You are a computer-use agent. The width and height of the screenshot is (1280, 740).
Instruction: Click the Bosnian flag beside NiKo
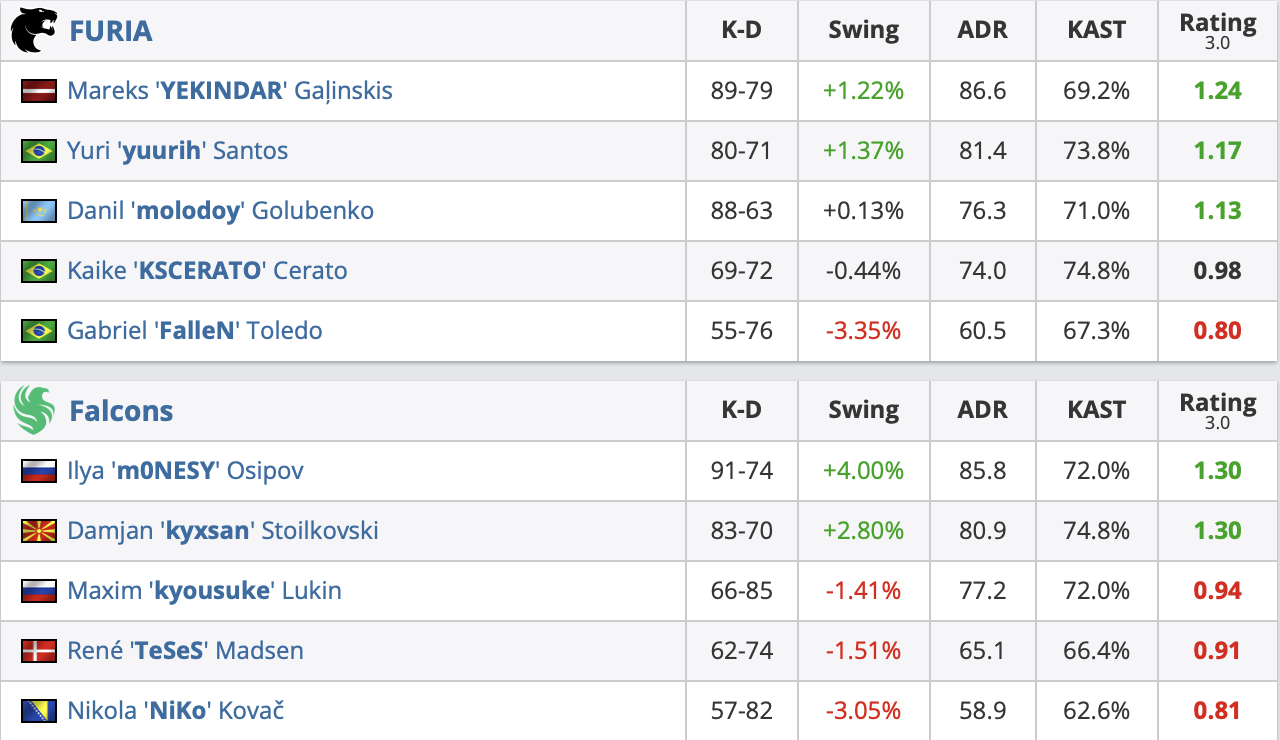(38, 711)
